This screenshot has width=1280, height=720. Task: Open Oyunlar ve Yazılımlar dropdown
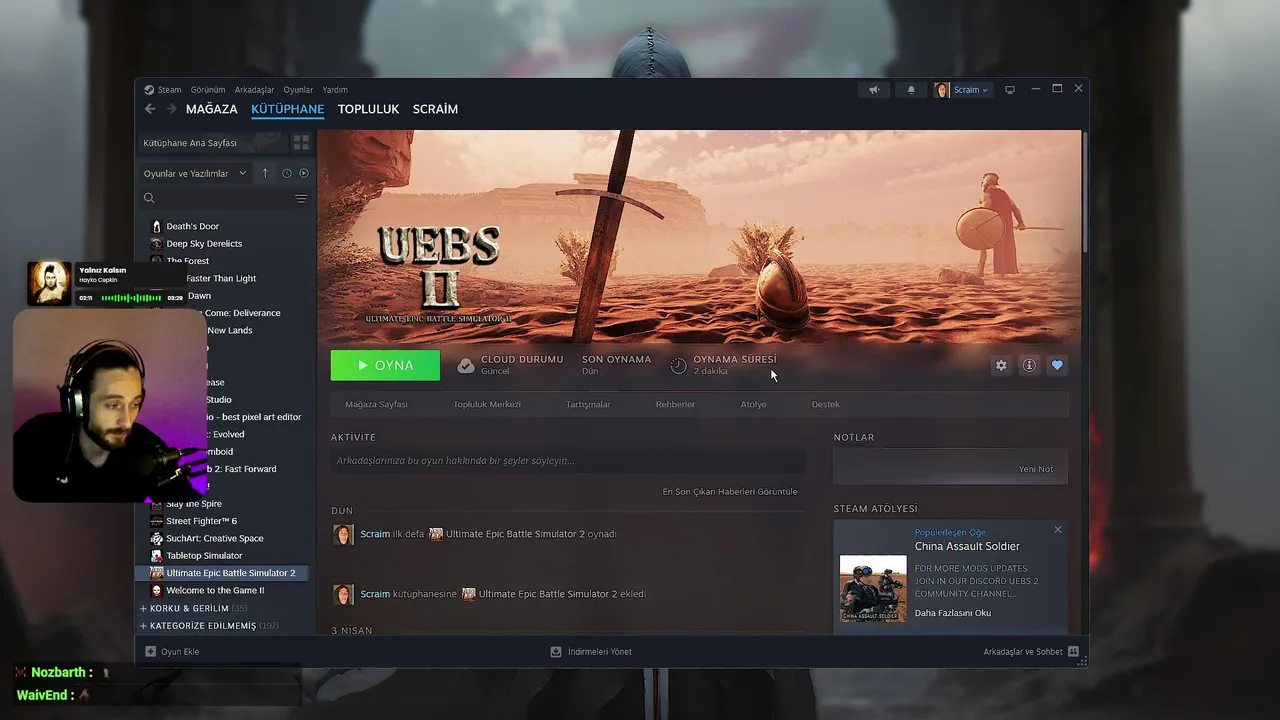194,173
